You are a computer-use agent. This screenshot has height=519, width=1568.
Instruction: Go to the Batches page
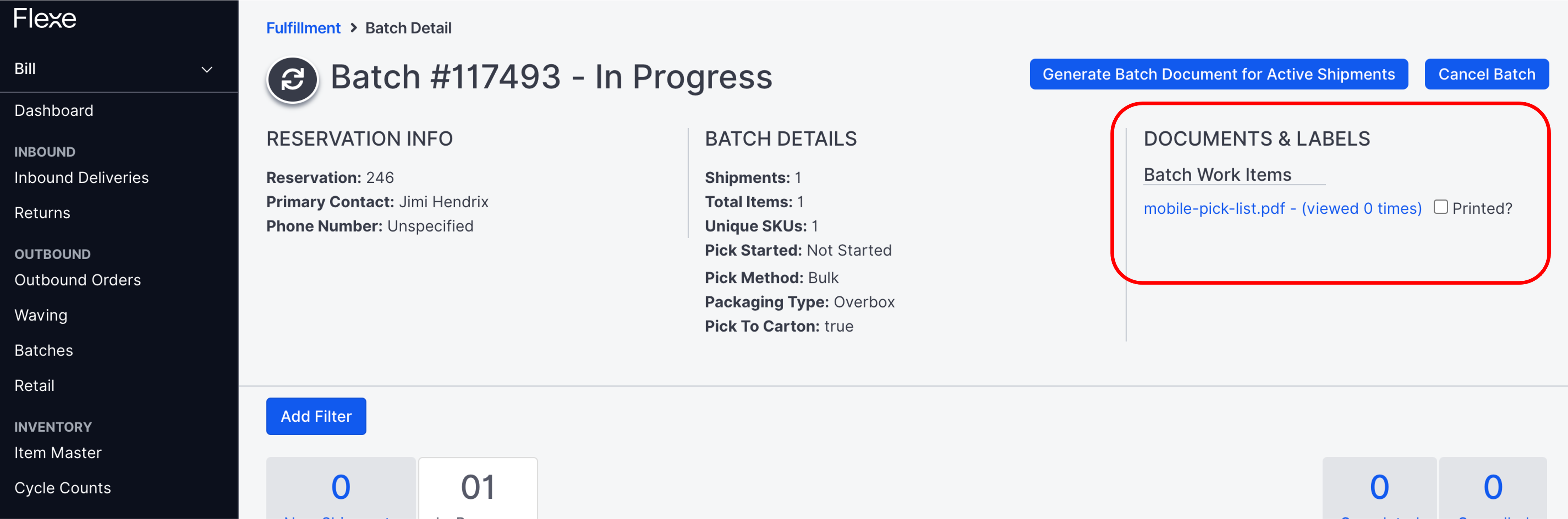click(x=43, y=350)
